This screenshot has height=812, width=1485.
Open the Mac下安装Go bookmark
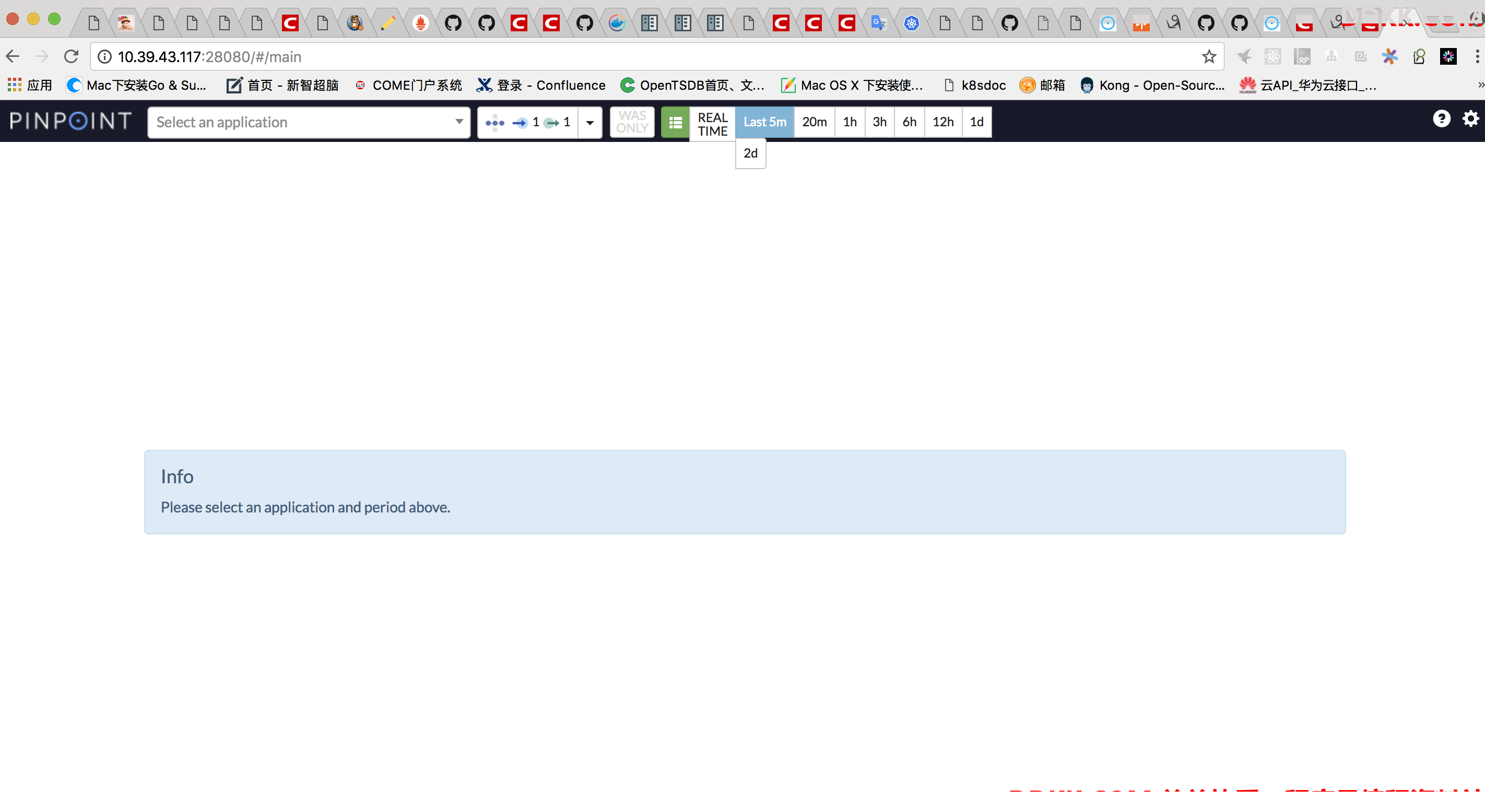136,85
